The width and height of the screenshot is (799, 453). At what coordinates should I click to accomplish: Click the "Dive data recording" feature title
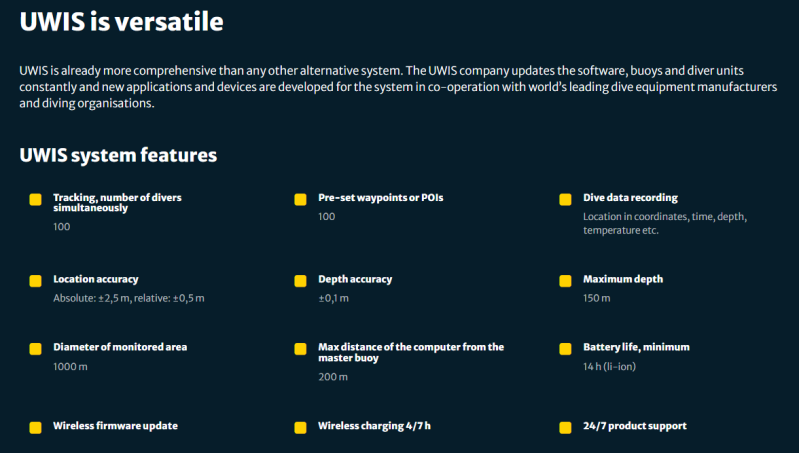coord(630,198)
